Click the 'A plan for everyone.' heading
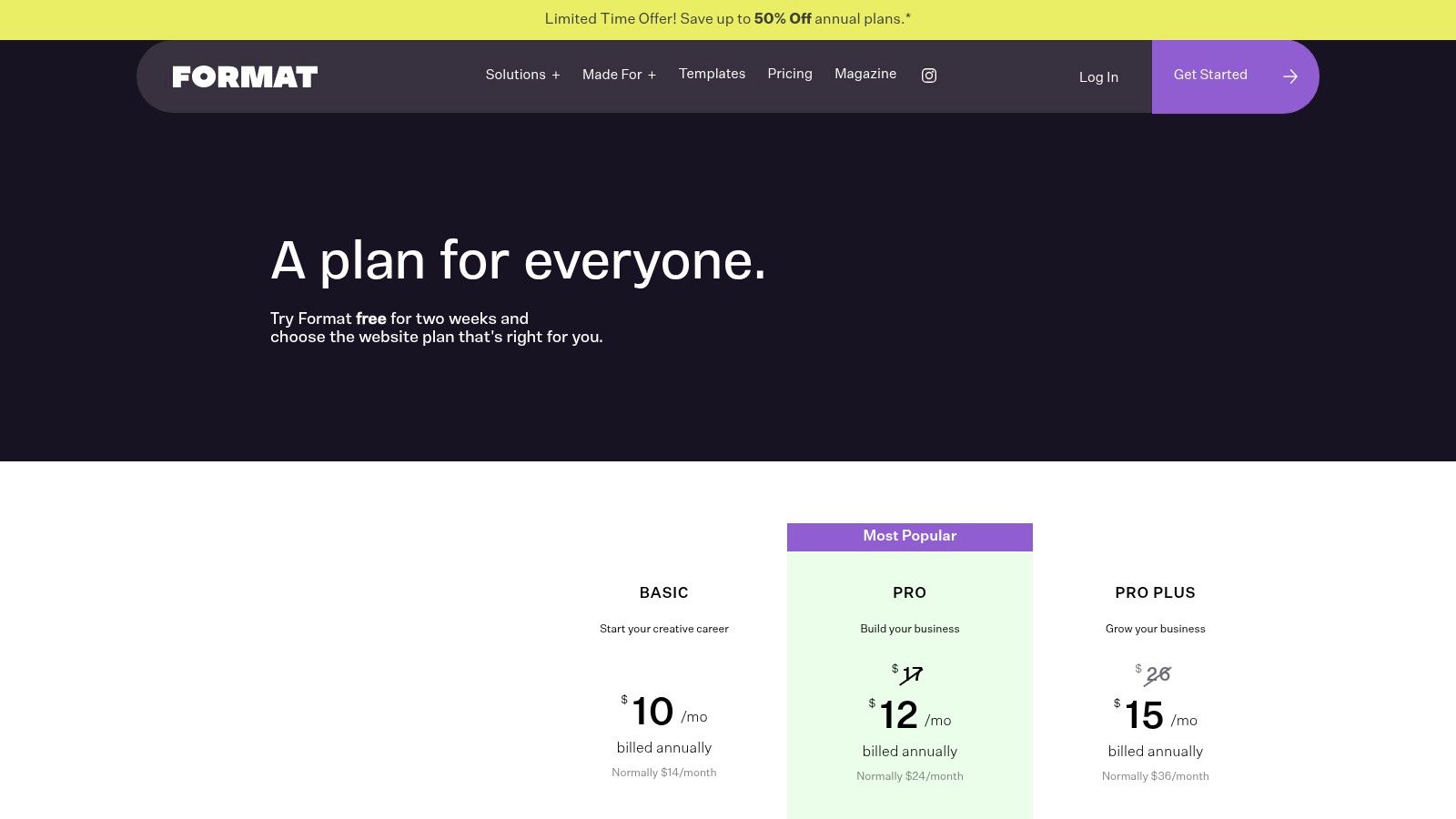 519,261
